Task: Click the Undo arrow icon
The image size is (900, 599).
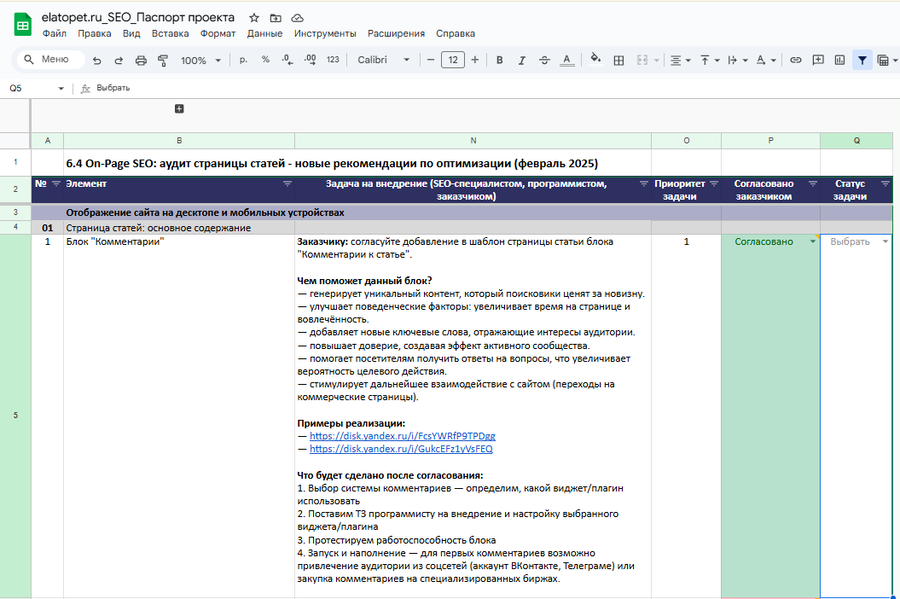Action: tap(97, 60)
